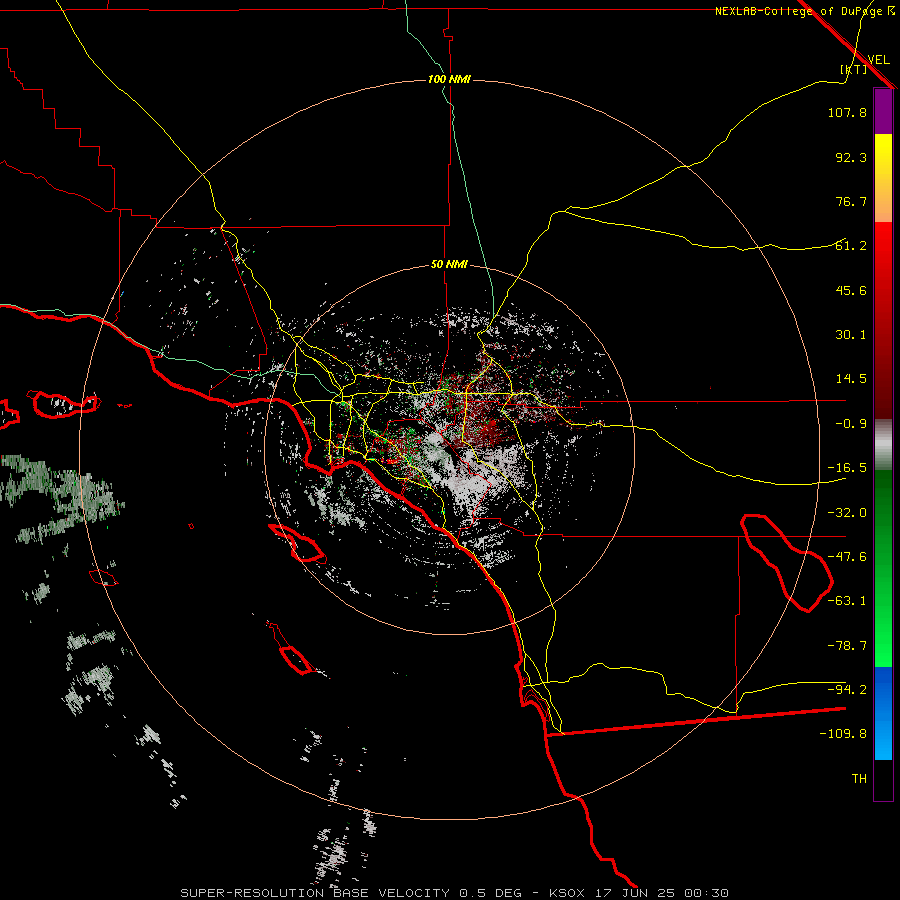
Task: Click the yellow-orange segment of the color bar
Action: tap(883, 178)
